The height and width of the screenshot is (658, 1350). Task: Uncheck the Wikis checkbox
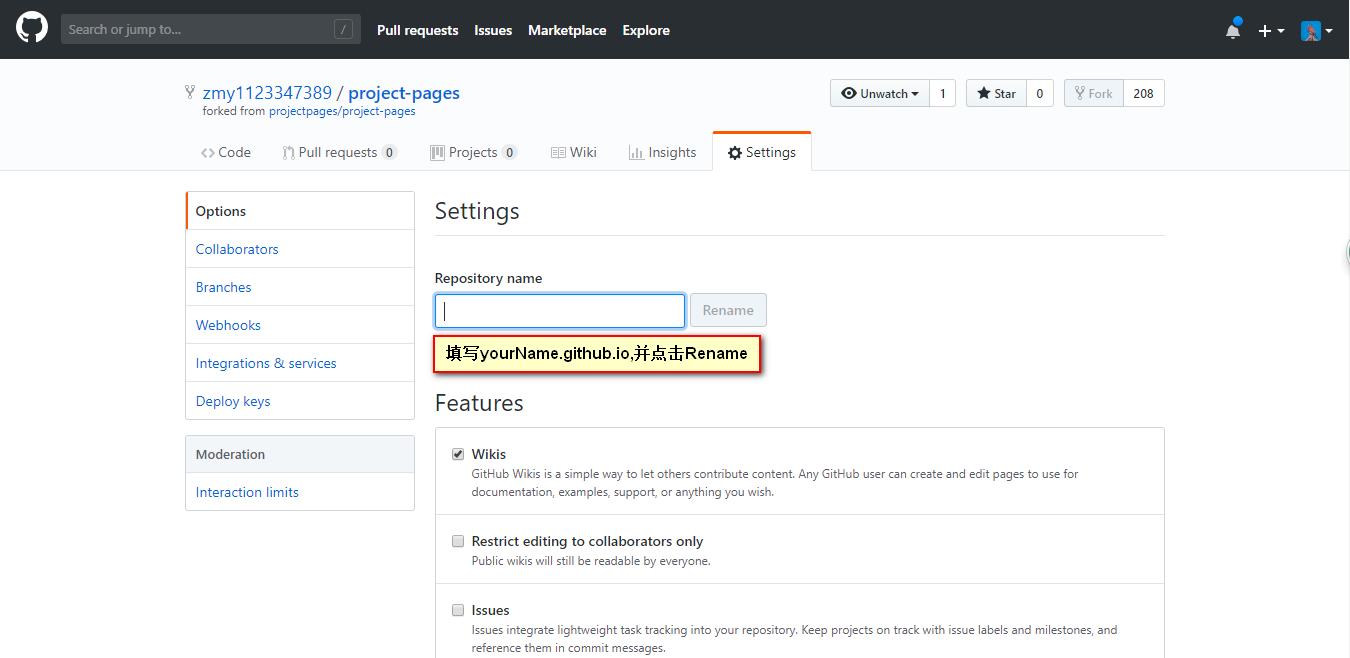point(458,454)
